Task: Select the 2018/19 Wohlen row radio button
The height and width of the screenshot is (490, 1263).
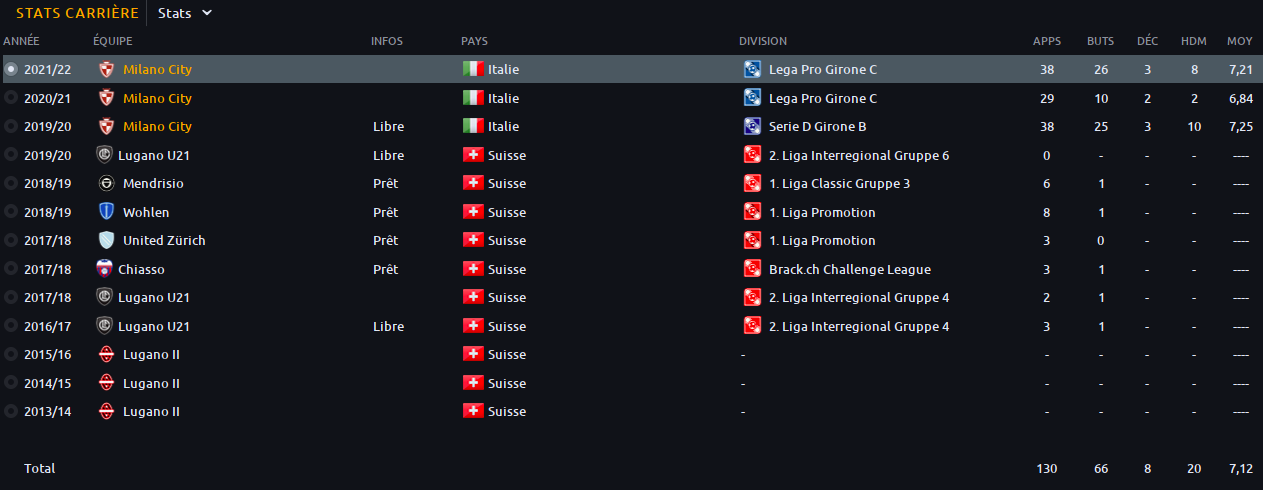Action: pyautogui.click(x=11, y=212)
